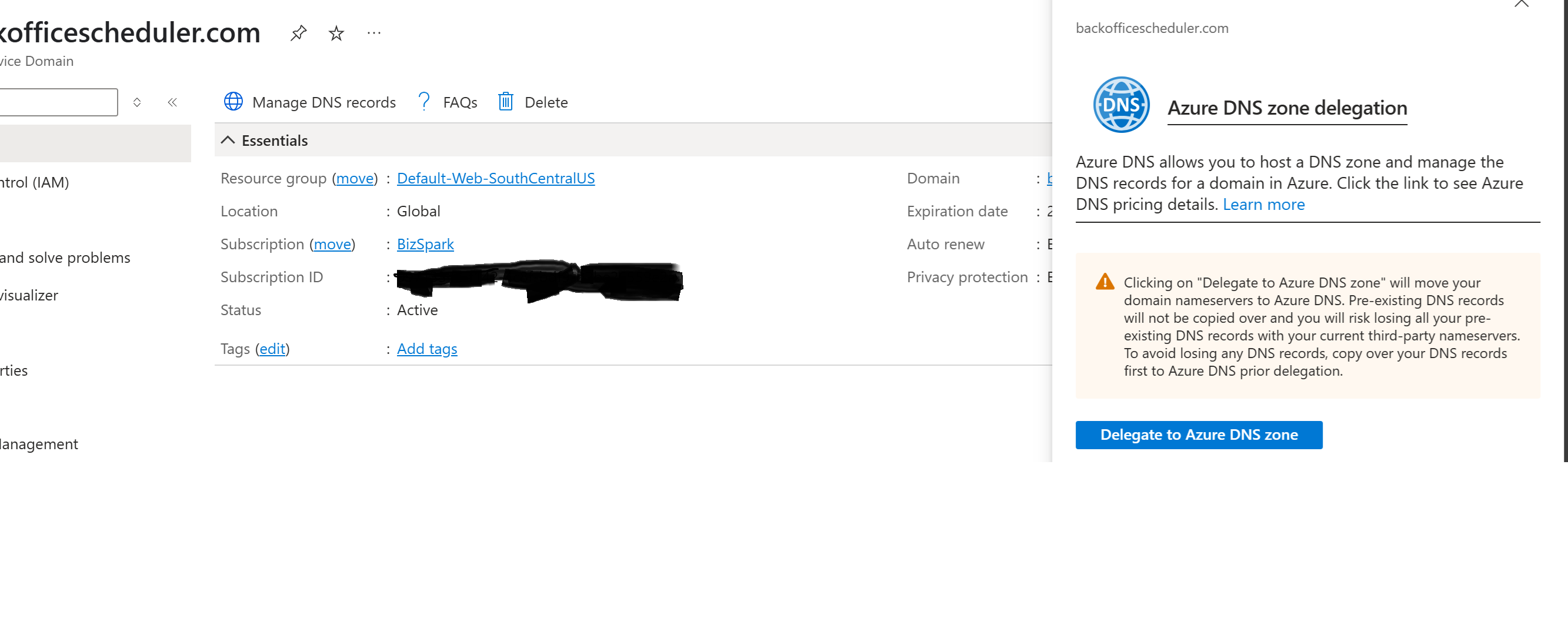Click the trash bin Delete icon
Image resolution: width=1568 pixels, height=635 pixels.
[x=505, y=102]
